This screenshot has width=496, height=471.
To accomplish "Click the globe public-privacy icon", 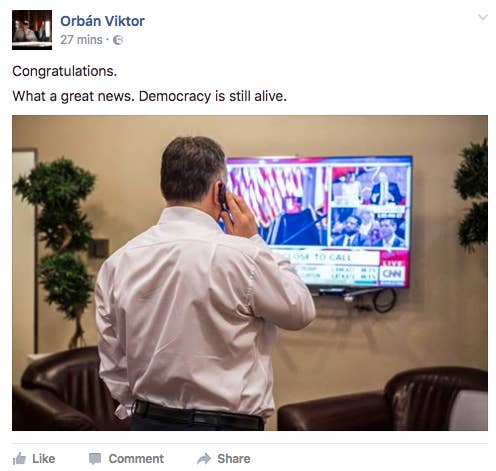I will pos(118,40).
